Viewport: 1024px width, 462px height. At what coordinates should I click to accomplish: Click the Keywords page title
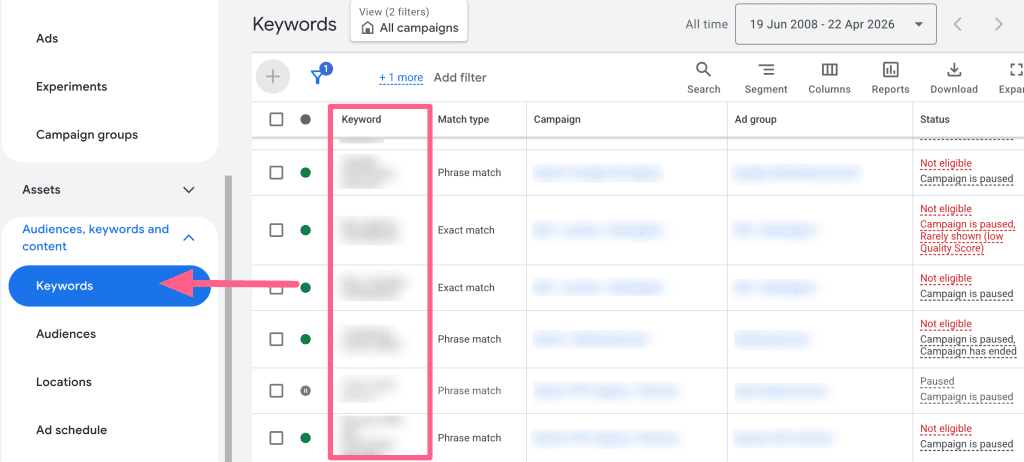tap(295, 25)
